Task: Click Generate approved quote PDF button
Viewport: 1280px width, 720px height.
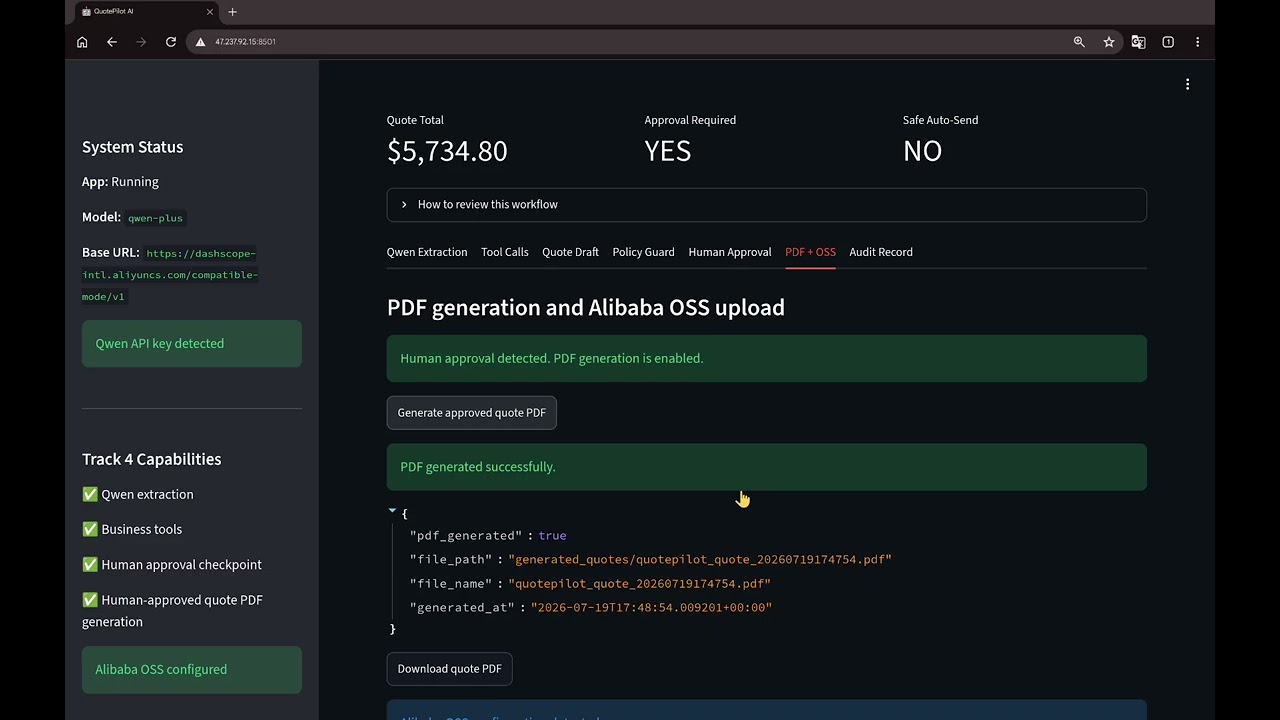Action: coord(471,413)
